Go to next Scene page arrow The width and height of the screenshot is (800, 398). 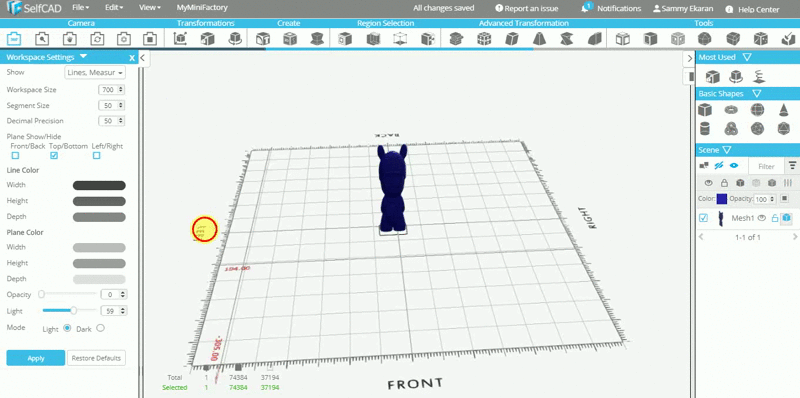point(795,237)
